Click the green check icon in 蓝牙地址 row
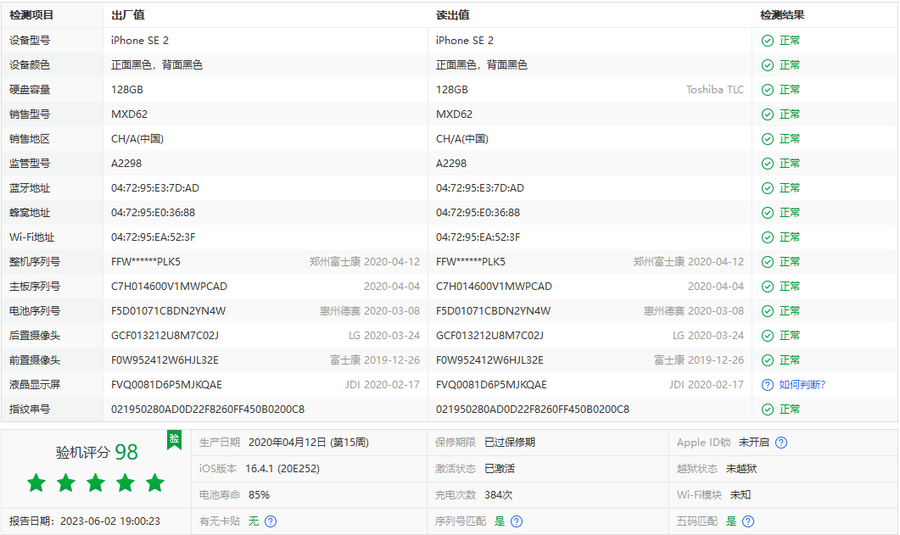This screenshot has width=900, height=535. pyautogui.click(x=767, y=188)
